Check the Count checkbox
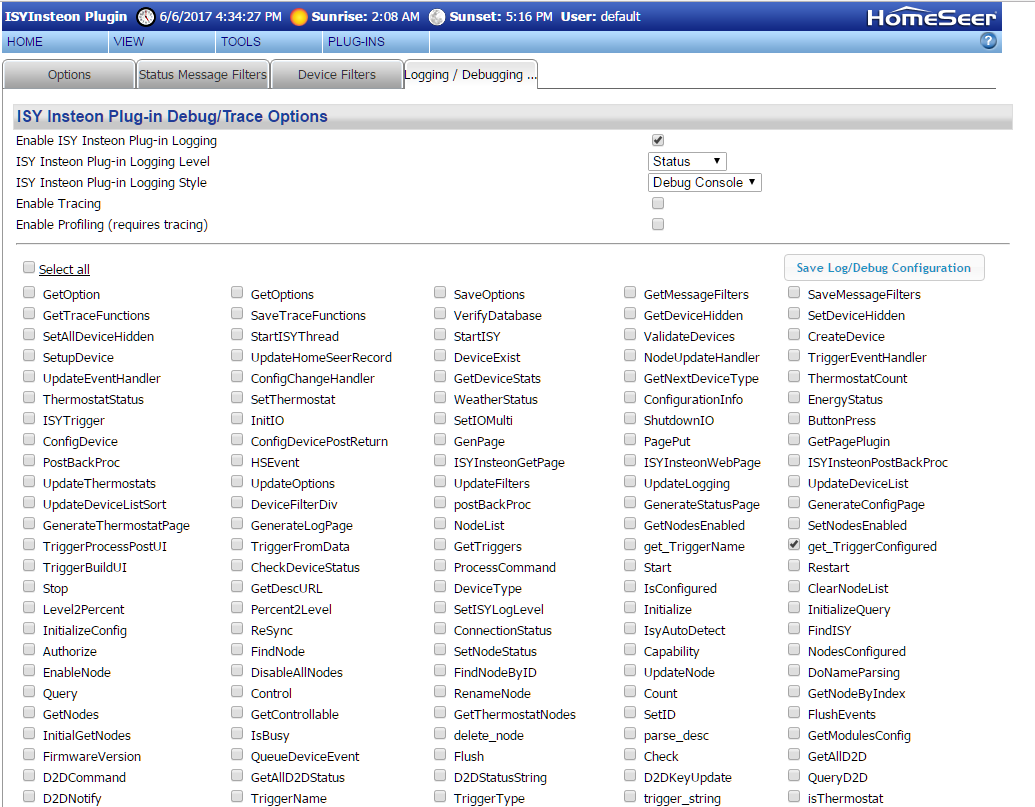 pyautogui.click(x=630, y=692)
